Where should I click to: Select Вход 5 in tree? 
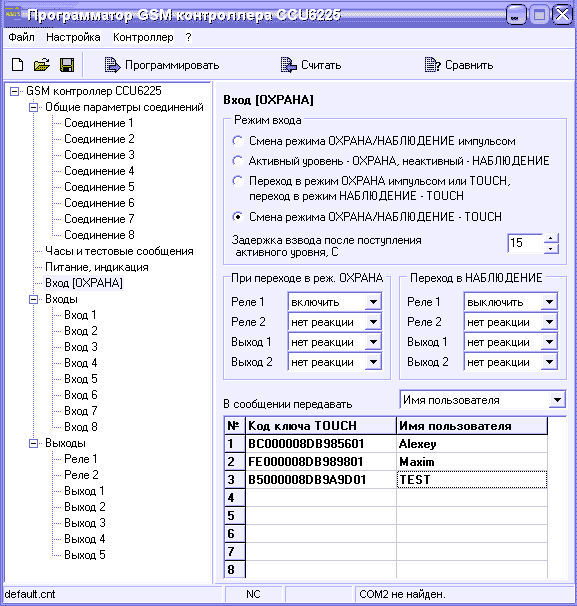[x=81, y=379]
